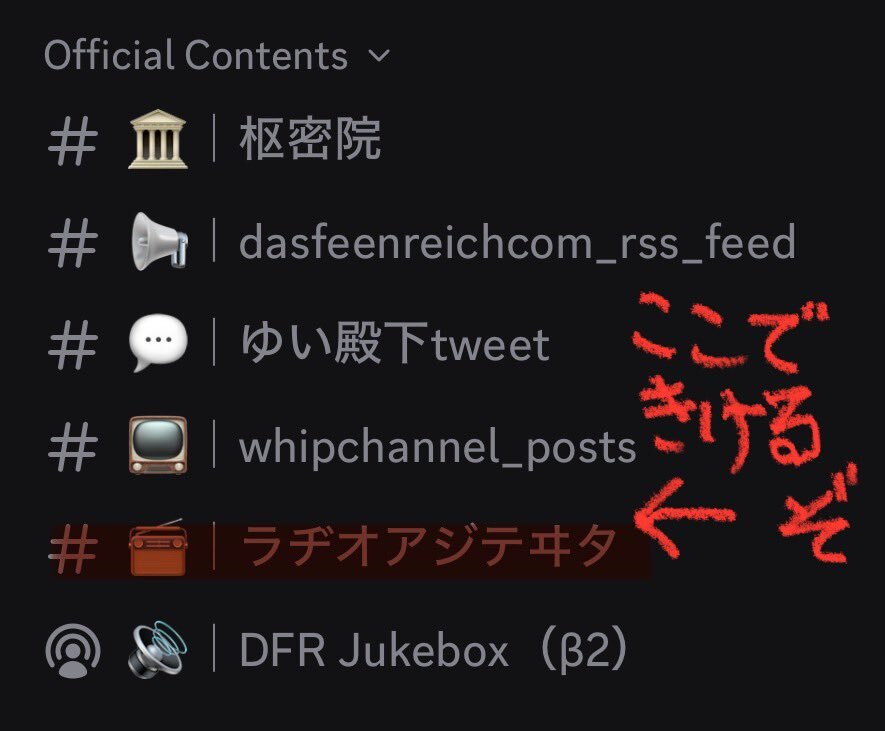
Task: Click the hash icon beside dasfeenreichcom_rss_feed
Action: click(x=73, y=243)
